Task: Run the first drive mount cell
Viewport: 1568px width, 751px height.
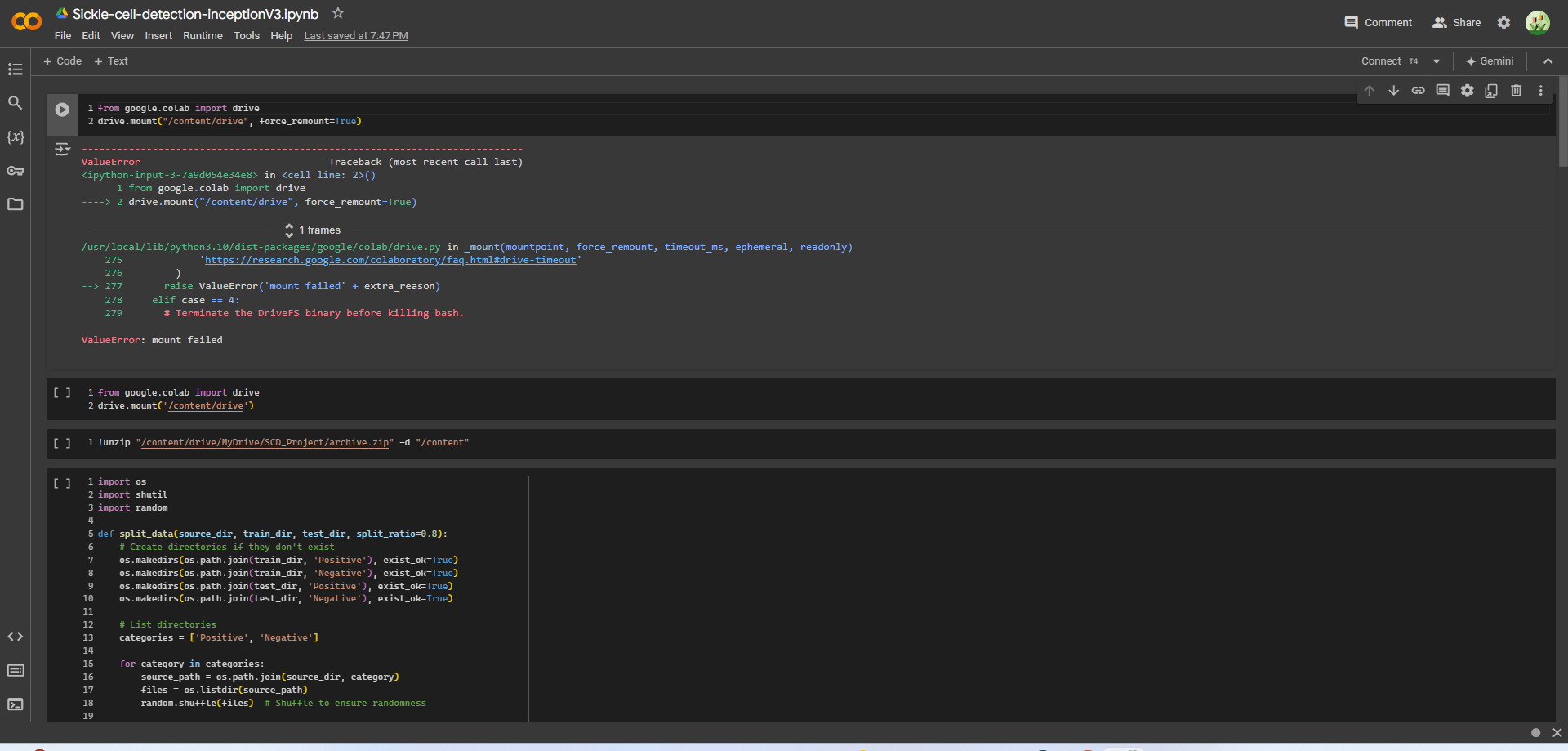Action: tap(62, 110)
